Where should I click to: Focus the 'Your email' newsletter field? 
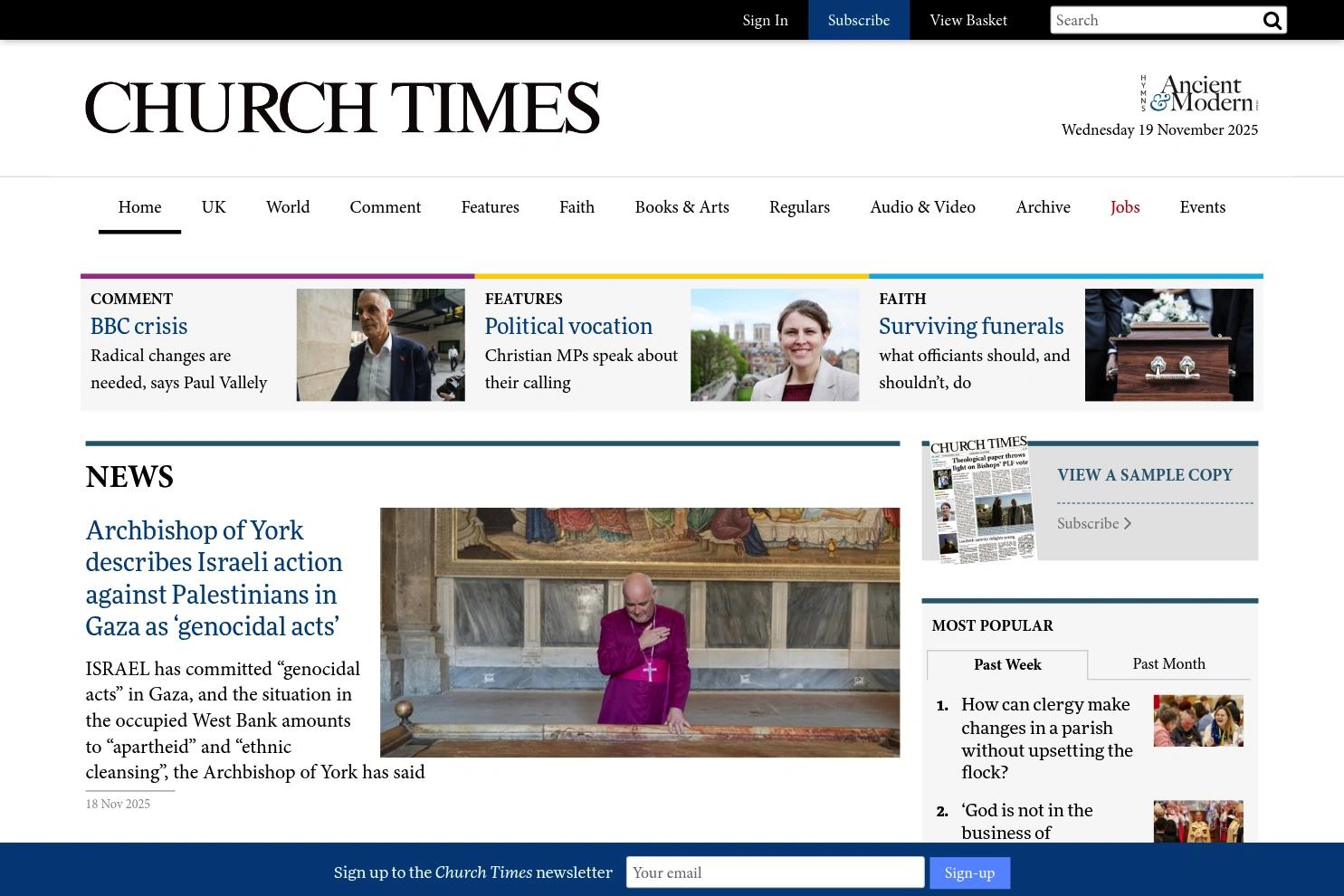click(x=775, y=872)
